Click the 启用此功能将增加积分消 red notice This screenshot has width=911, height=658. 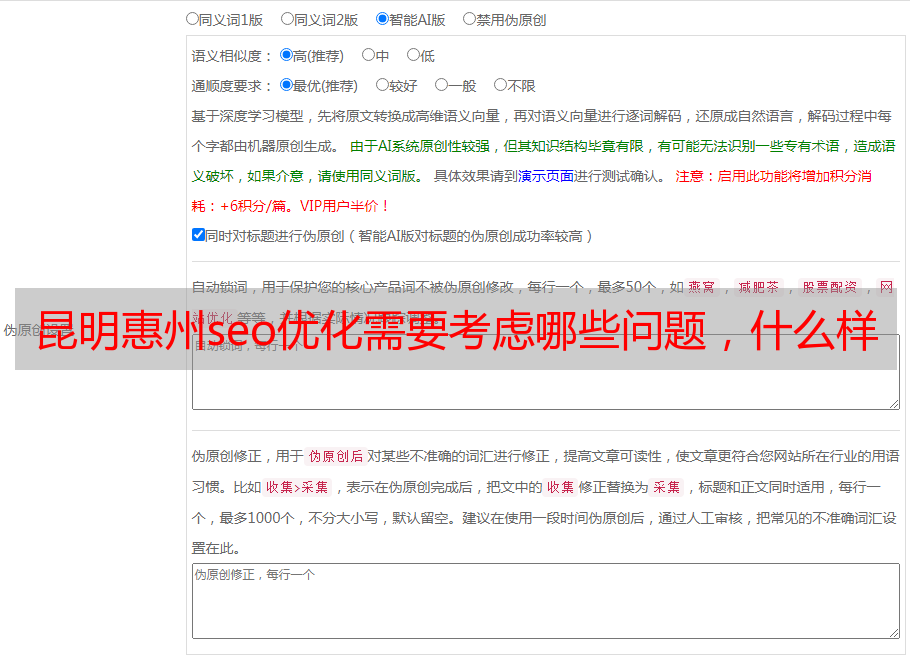(x=794, y=176)
